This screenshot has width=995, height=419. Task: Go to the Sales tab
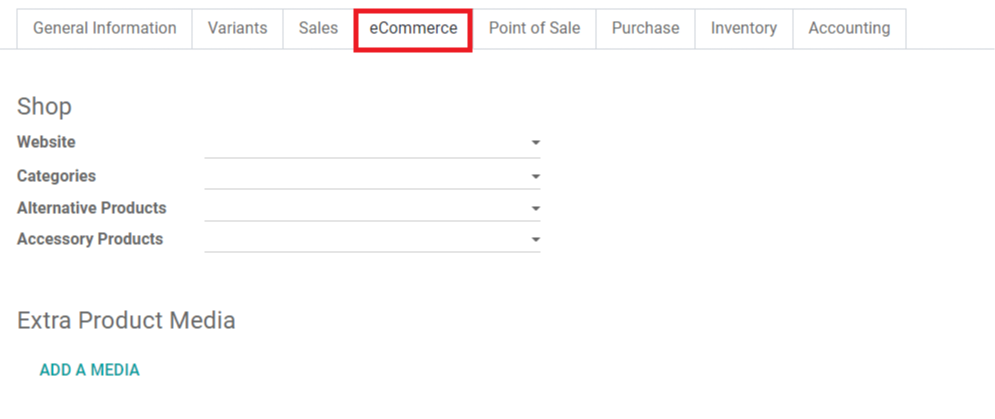pyautogui.click(x=318, y=29)
